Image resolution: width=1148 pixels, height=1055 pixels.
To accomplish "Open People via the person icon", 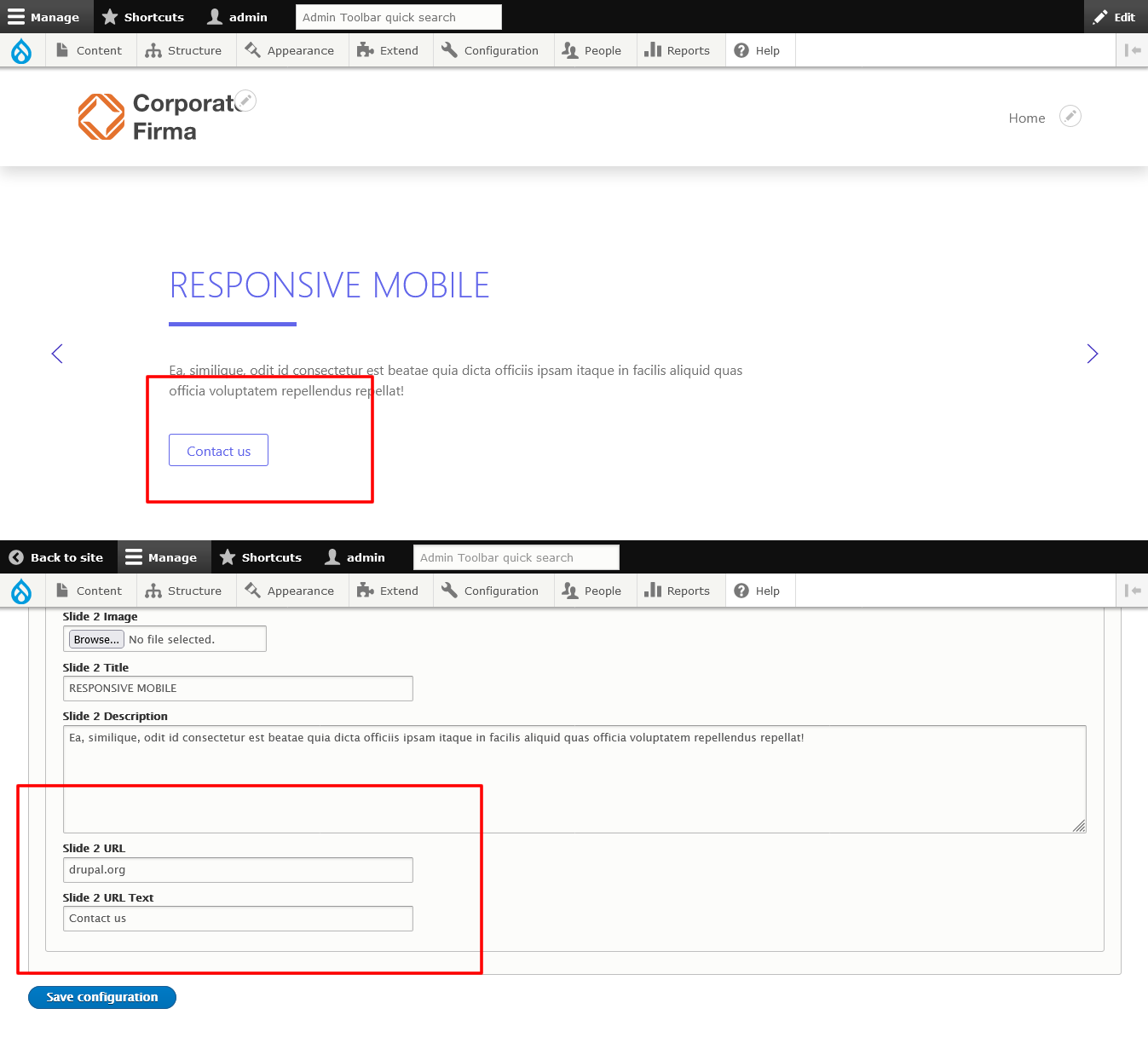I will pyautogui.click(x=569, y=50).
